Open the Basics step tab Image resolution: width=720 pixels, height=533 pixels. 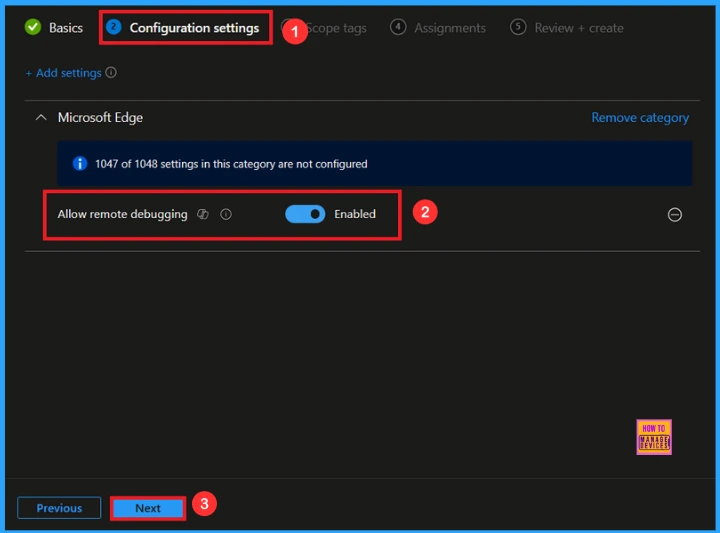[x=54, y=28]
